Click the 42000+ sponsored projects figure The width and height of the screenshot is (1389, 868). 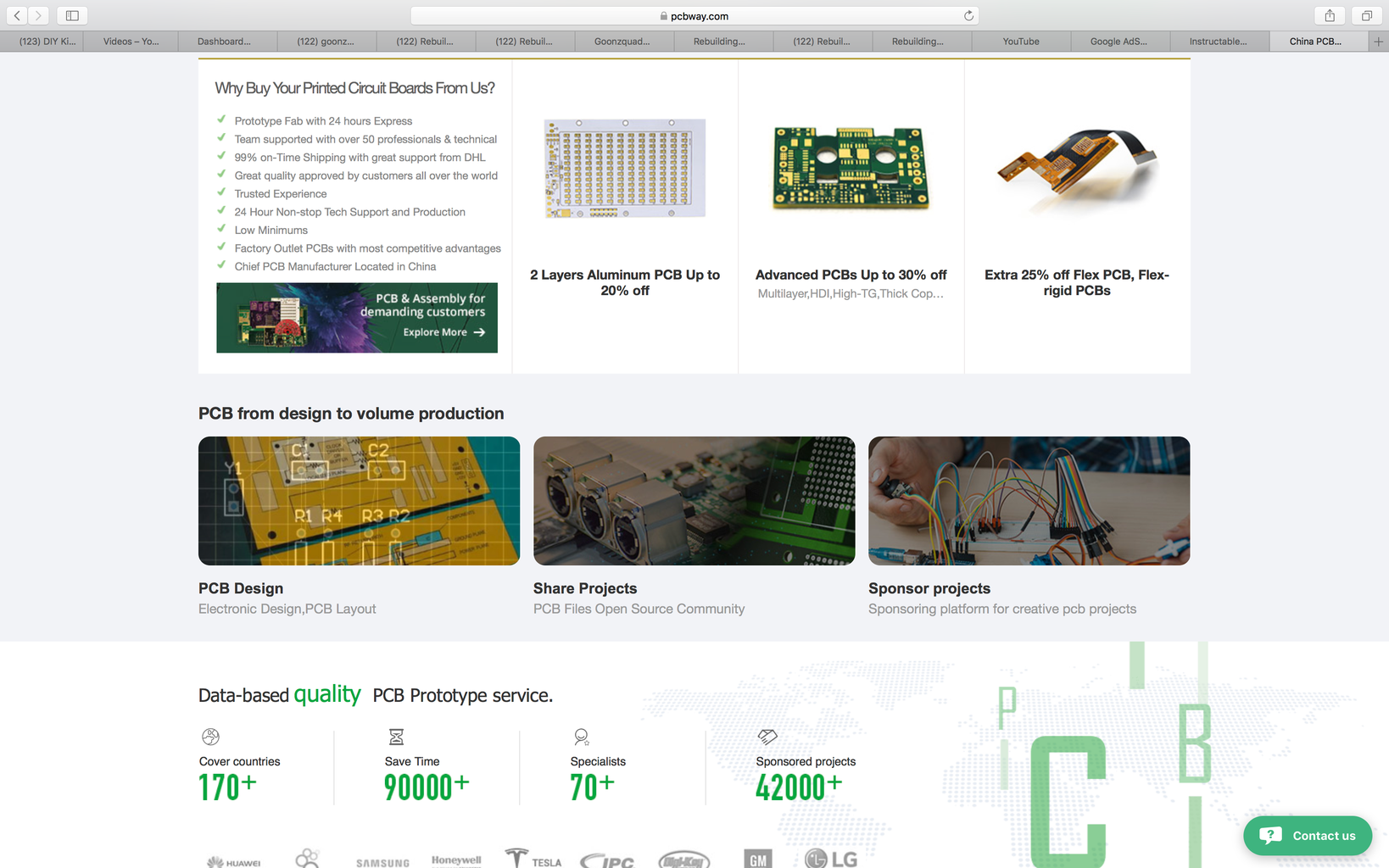point(799,787)
